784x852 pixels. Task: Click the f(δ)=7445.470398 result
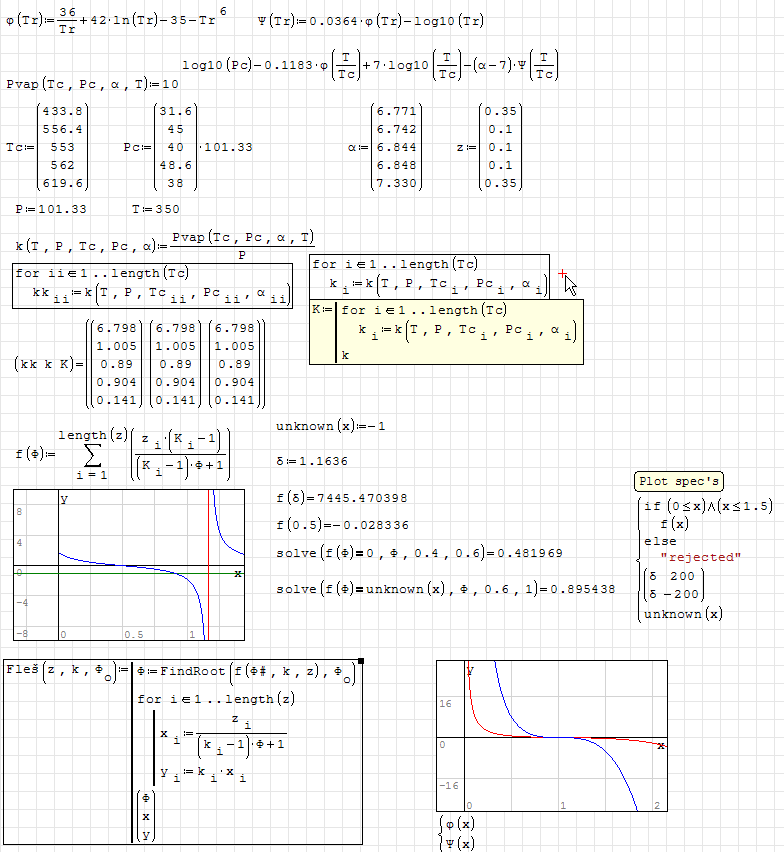tap(340, 497)
